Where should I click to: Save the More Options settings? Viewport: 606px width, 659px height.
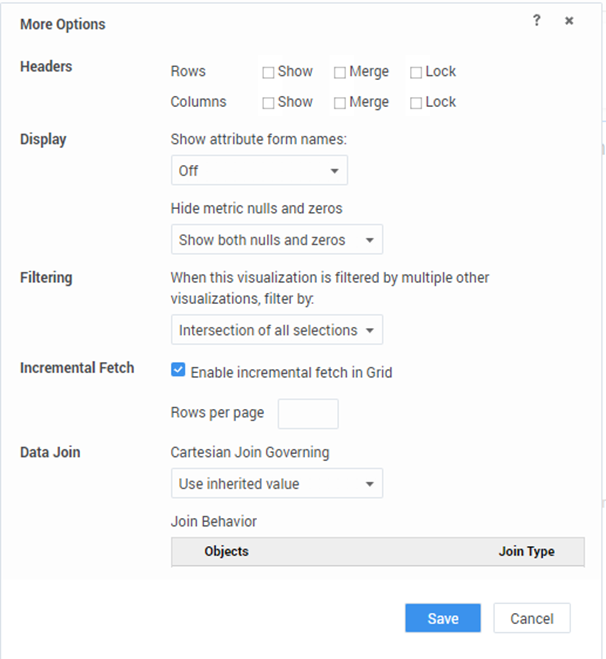(442, 618)
